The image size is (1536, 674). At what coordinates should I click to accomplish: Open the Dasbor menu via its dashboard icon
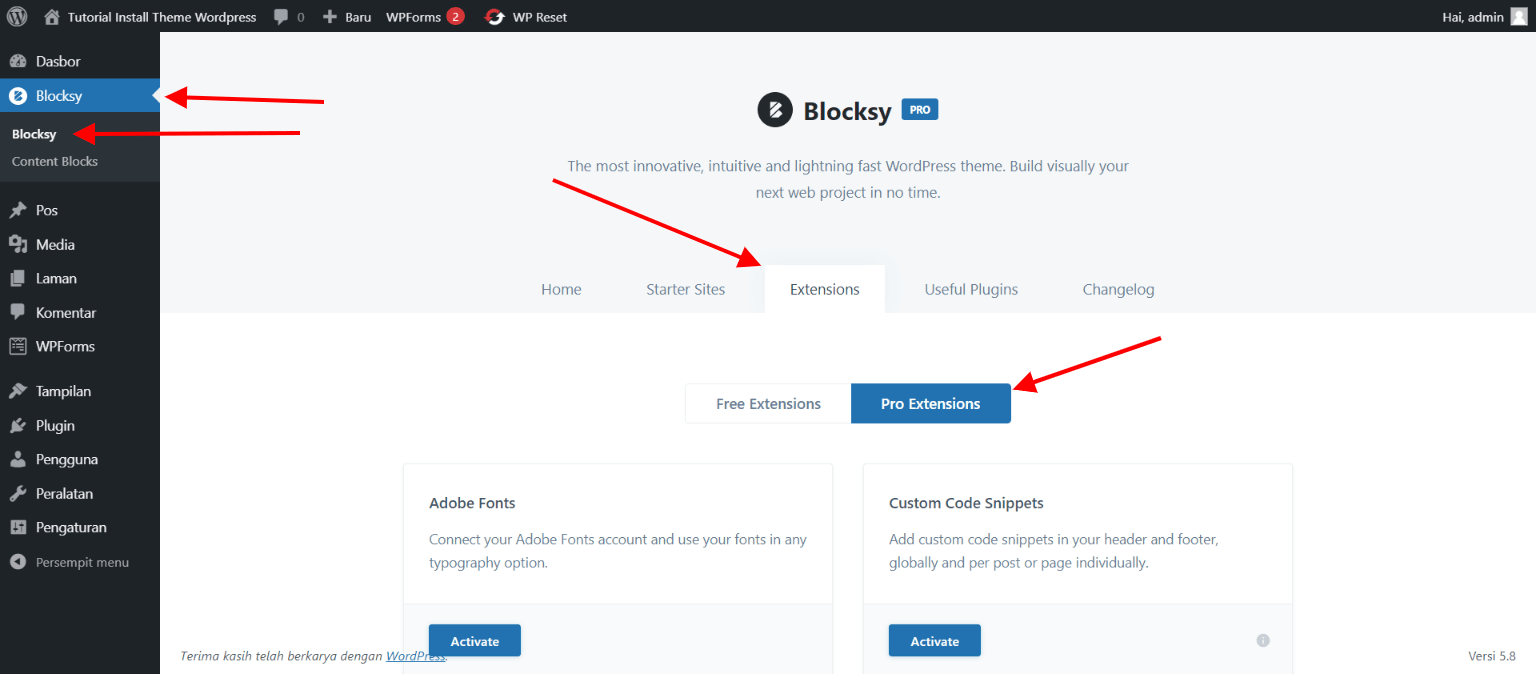click(18, 60)
